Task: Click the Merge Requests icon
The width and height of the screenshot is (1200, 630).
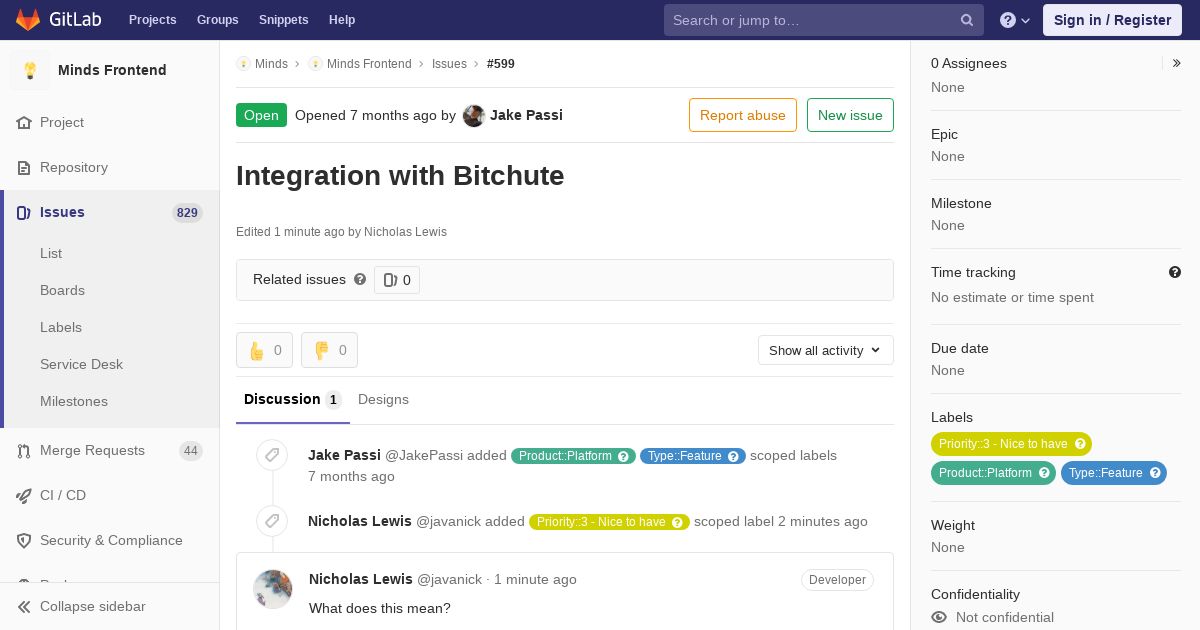Action: click(x=24, y=450)
